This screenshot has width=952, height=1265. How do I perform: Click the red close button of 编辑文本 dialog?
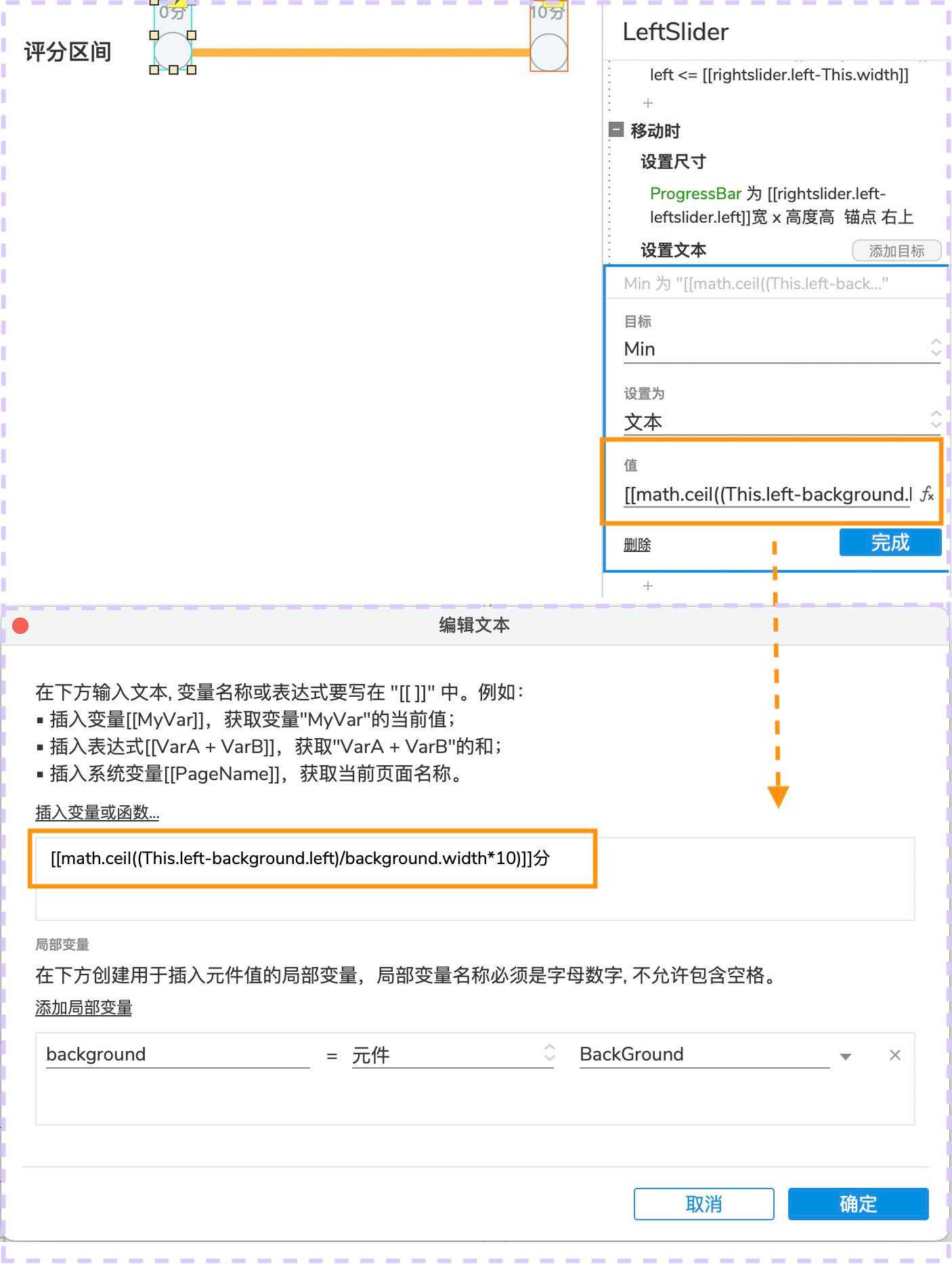pos(21,625)
